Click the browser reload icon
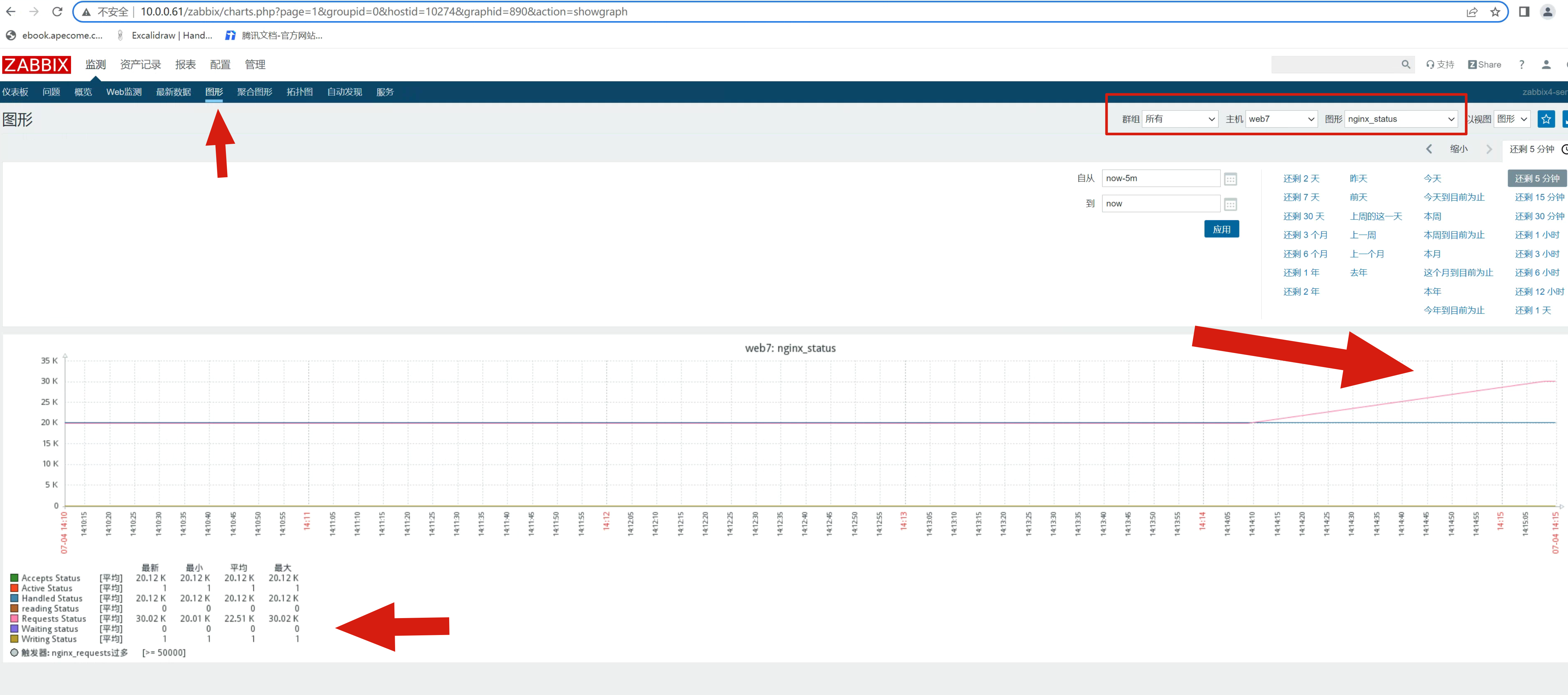Viewport: 1568px width, 695px height. 57,11
